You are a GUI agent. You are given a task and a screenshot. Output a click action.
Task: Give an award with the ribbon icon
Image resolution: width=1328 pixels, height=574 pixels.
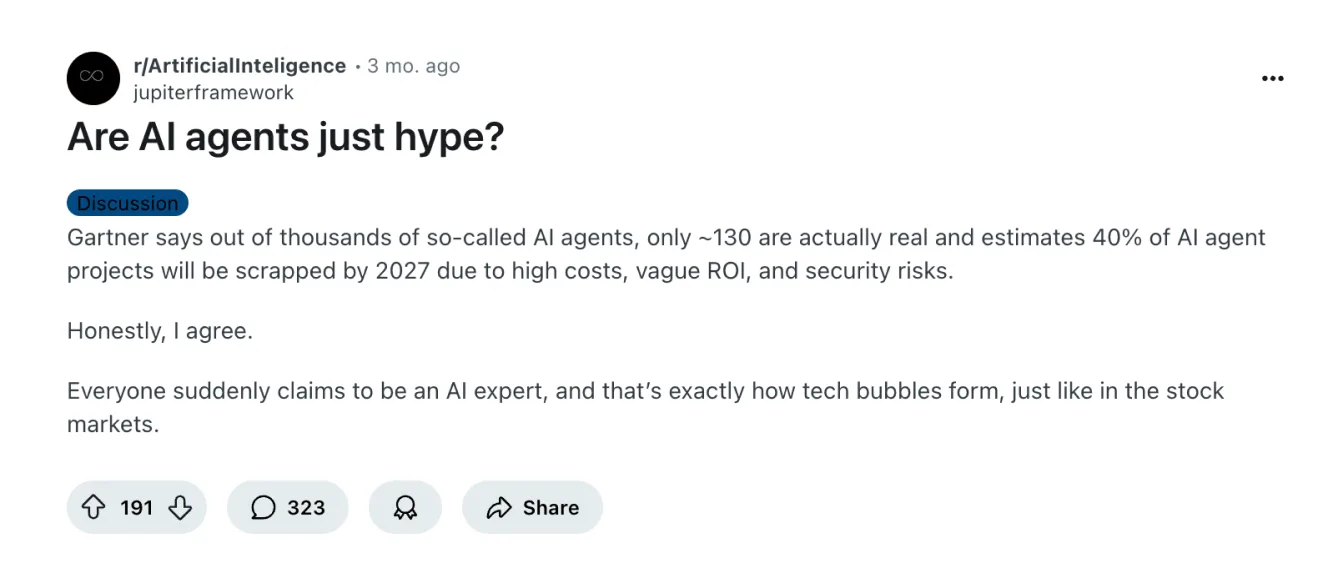coord(405,508)
